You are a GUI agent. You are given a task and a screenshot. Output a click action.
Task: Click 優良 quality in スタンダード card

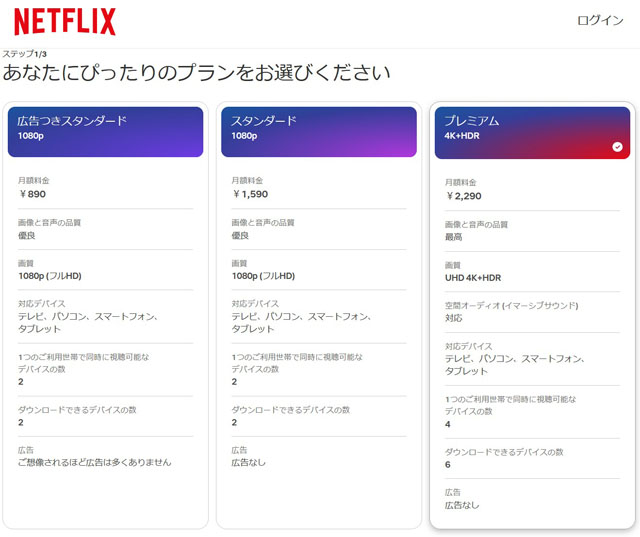coord(240,235)
